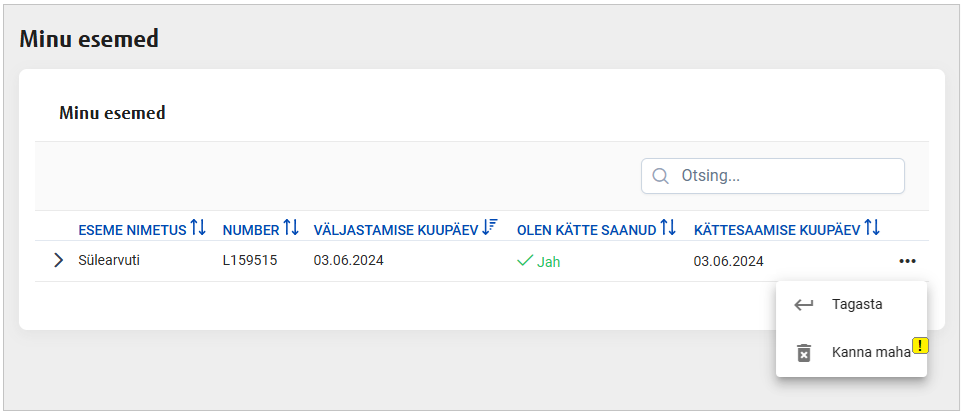Image resolution: width=968 pixels, height=420 pixels.
Task: Click the return arrow icon beside Tagasta
Action: pyautogui.click(x=804, y=305)
